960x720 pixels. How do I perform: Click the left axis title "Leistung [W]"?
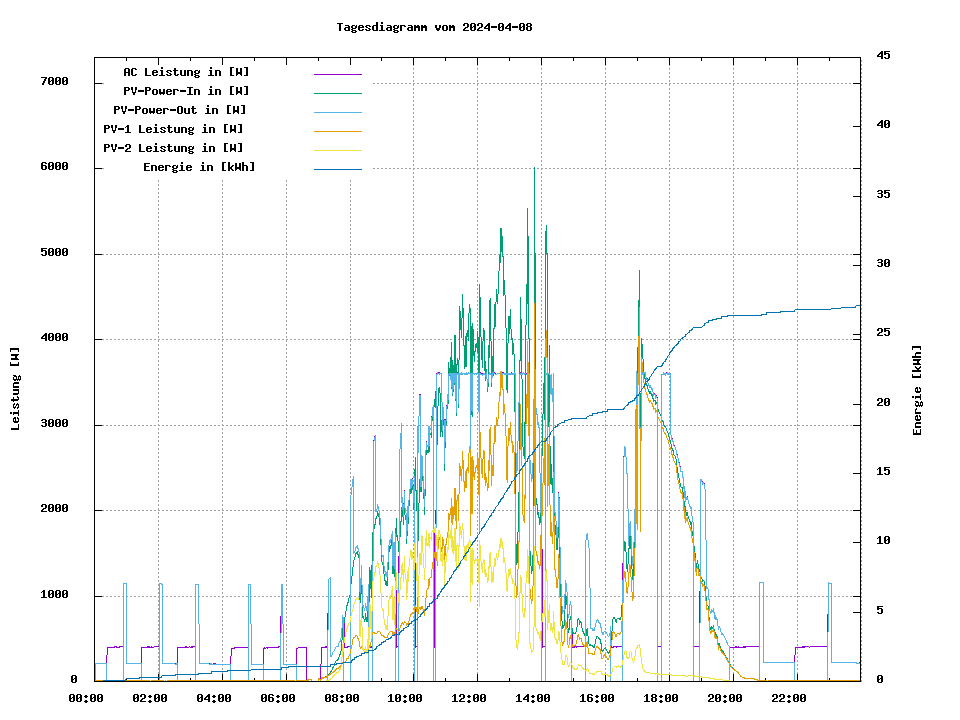(16, 389)
